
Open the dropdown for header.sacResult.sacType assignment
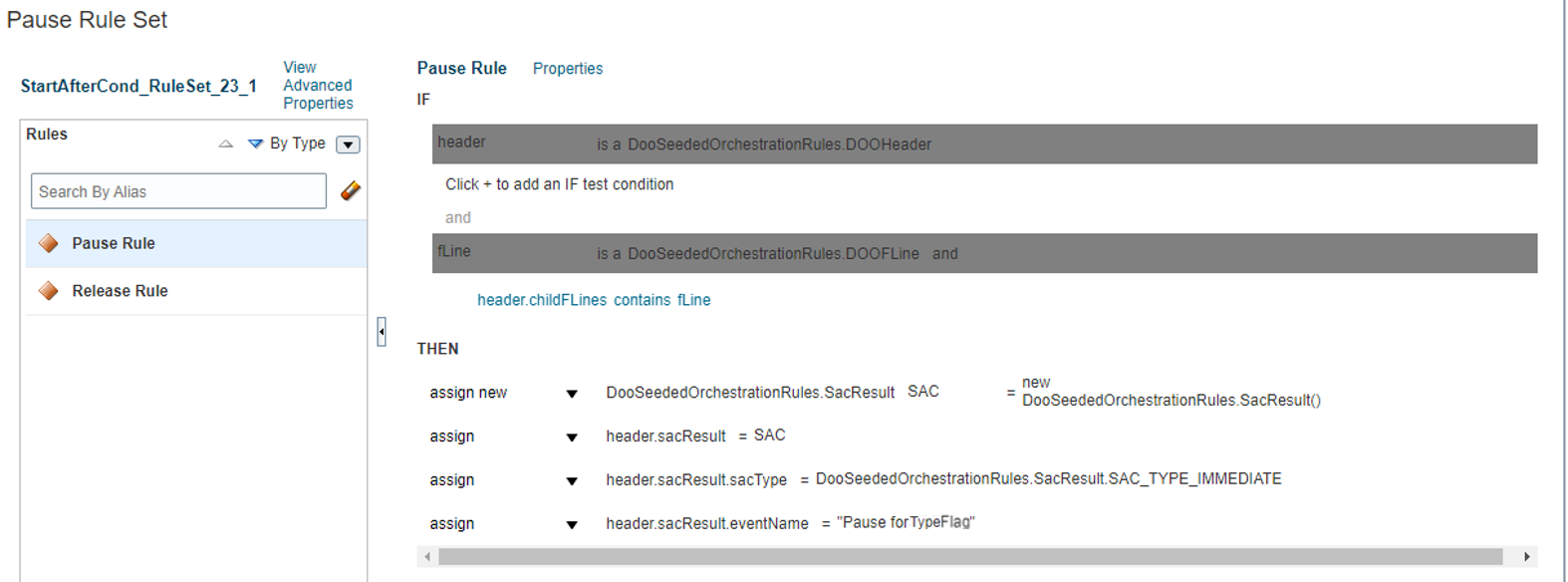pyautogui.click(x=572, y=479)
